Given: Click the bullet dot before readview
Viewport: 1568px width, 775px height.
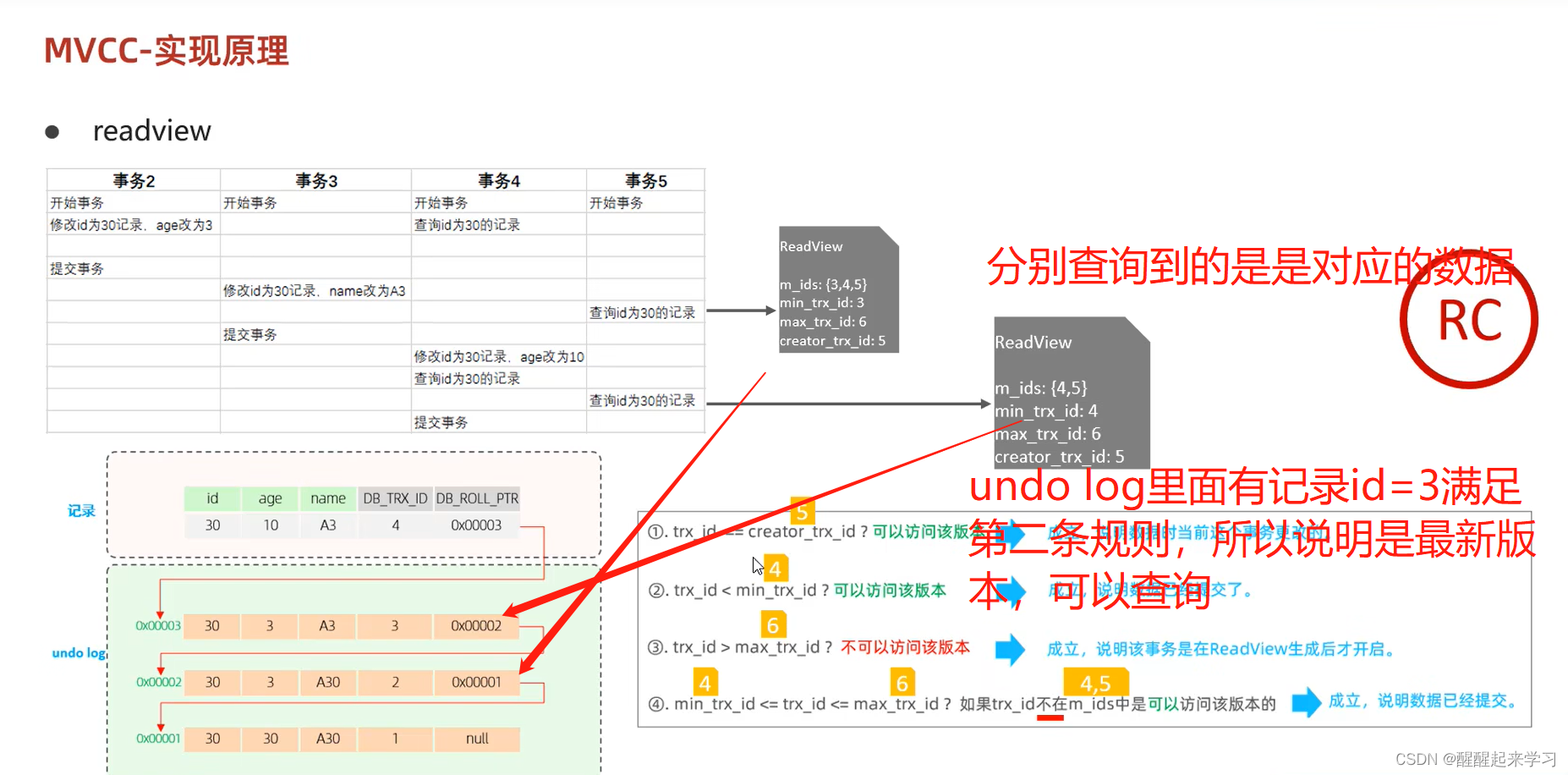Looking at the screenshot, I should tap(52, 132).
